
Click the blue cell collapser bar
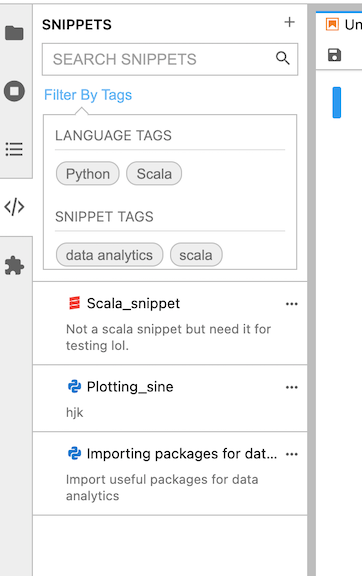click(x=337, y=102)
